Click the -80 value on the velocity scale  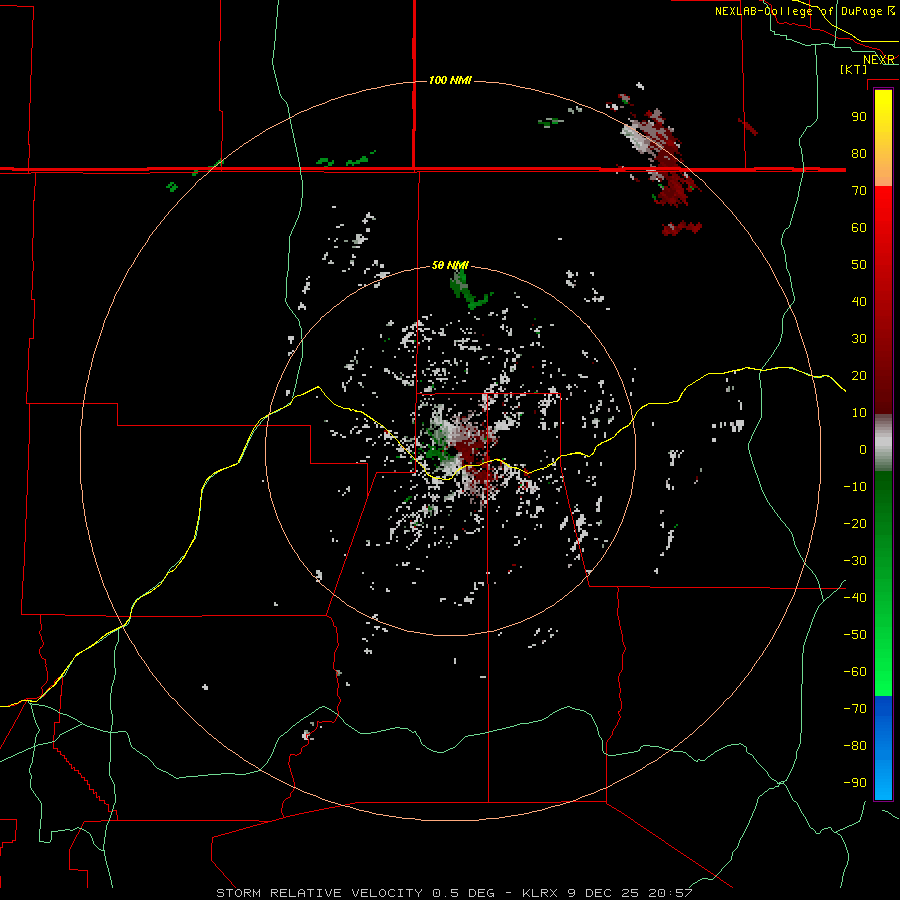[x=855, y=746]
